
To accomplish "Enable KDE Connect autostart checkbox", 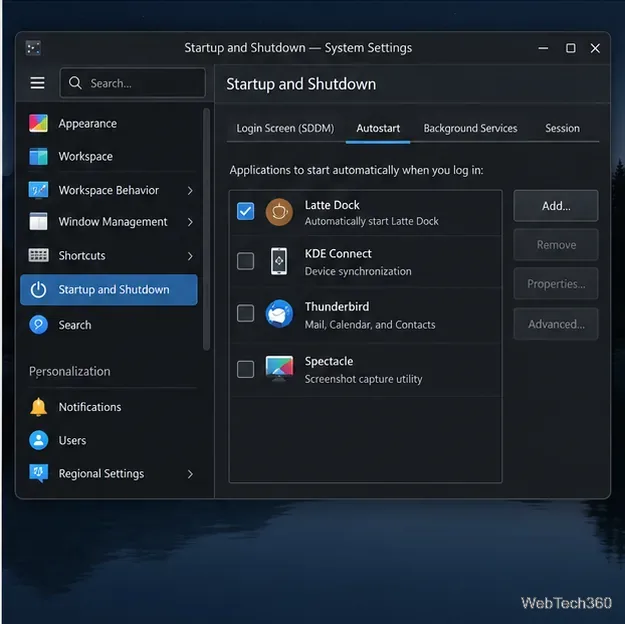I will 245,261.
